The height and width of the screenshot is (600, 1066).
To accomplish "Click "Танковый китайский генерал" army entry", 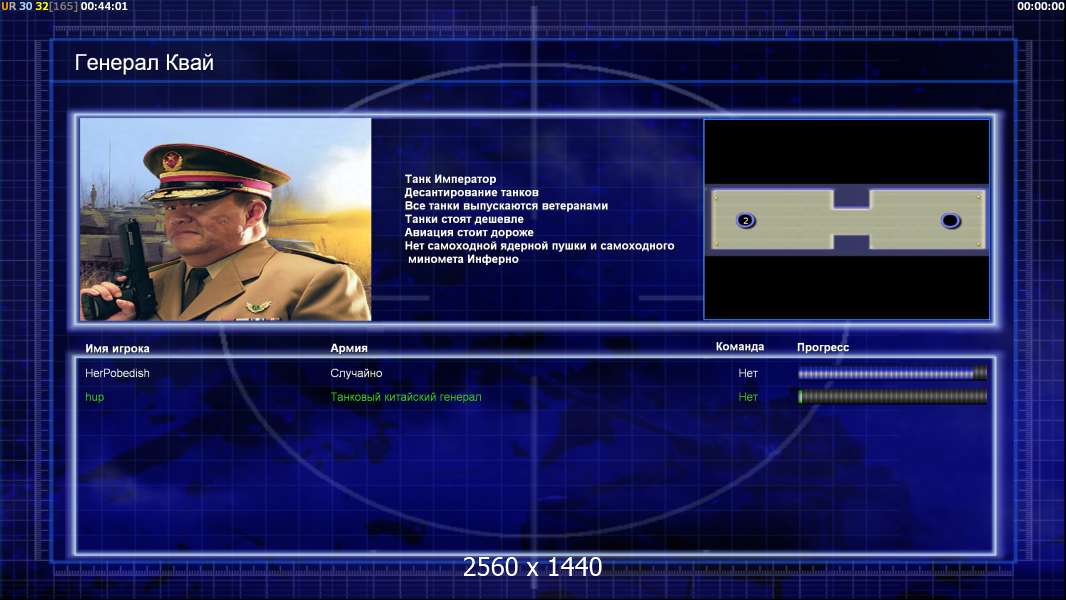I will coord(406,397).
